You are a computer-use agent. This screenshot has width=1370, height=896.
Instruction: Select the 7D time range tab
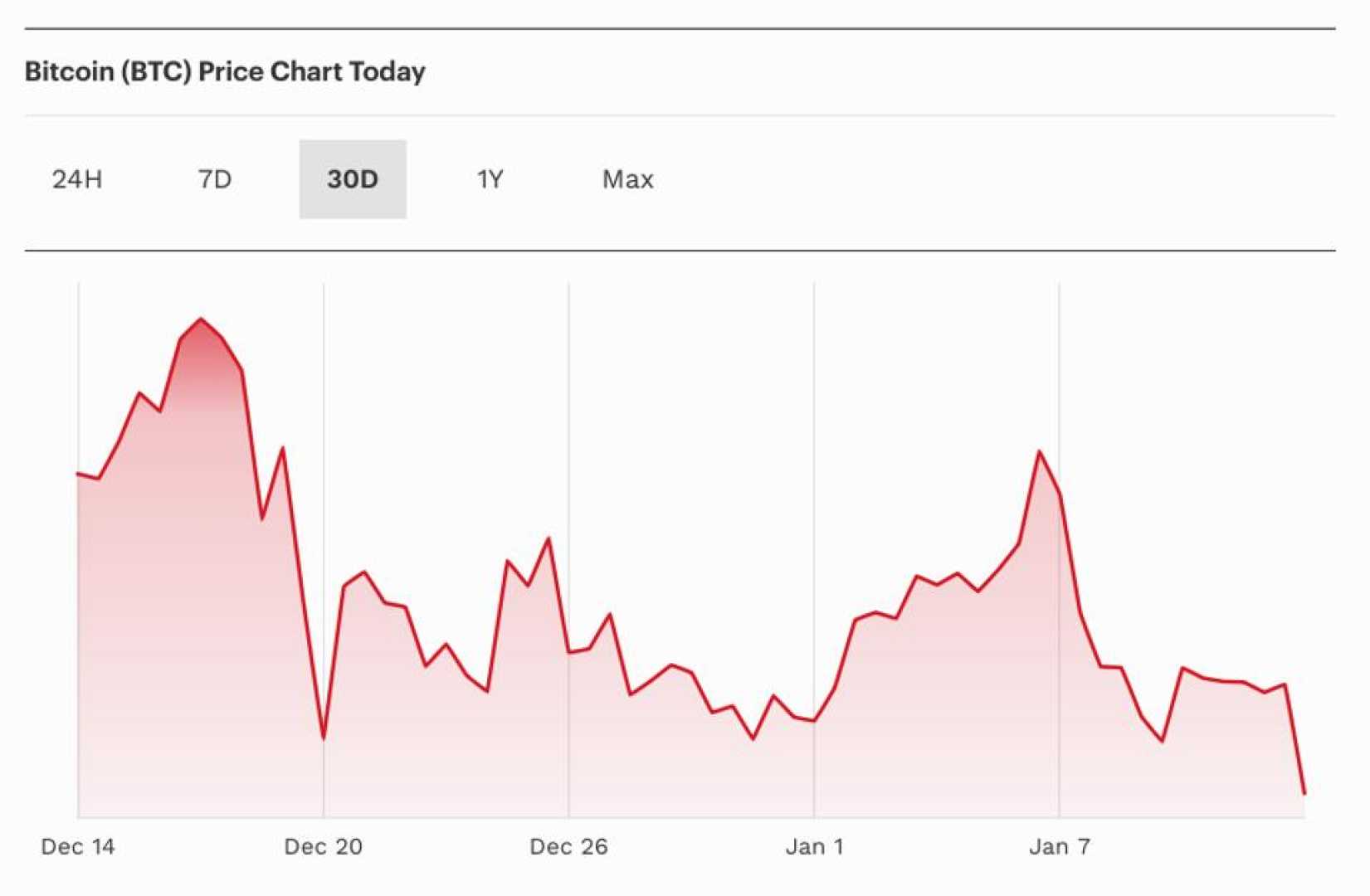coord(215,179)
